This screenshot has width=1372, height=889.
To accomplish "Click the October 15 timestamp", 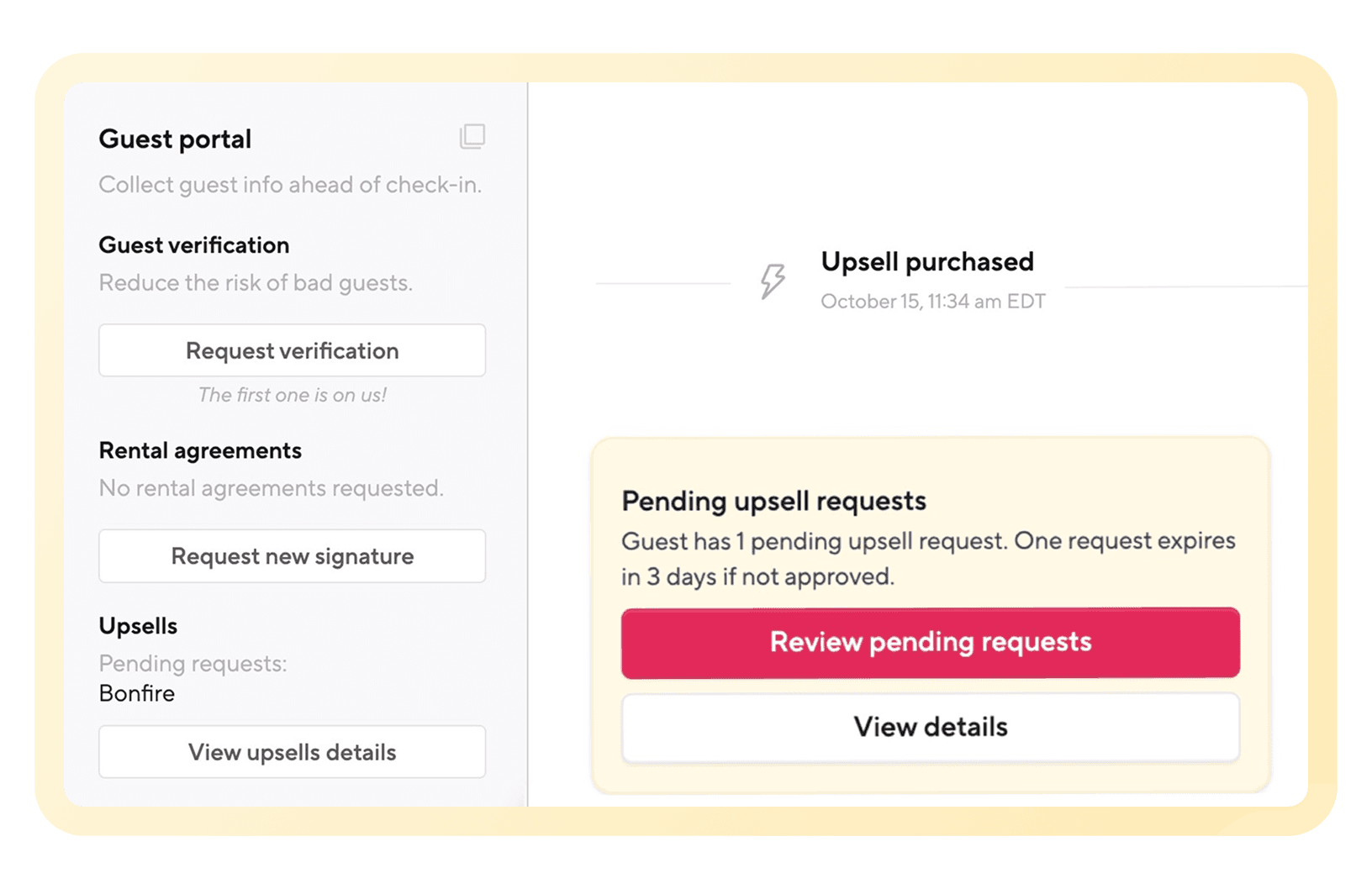I will click(x=932, y=301).
